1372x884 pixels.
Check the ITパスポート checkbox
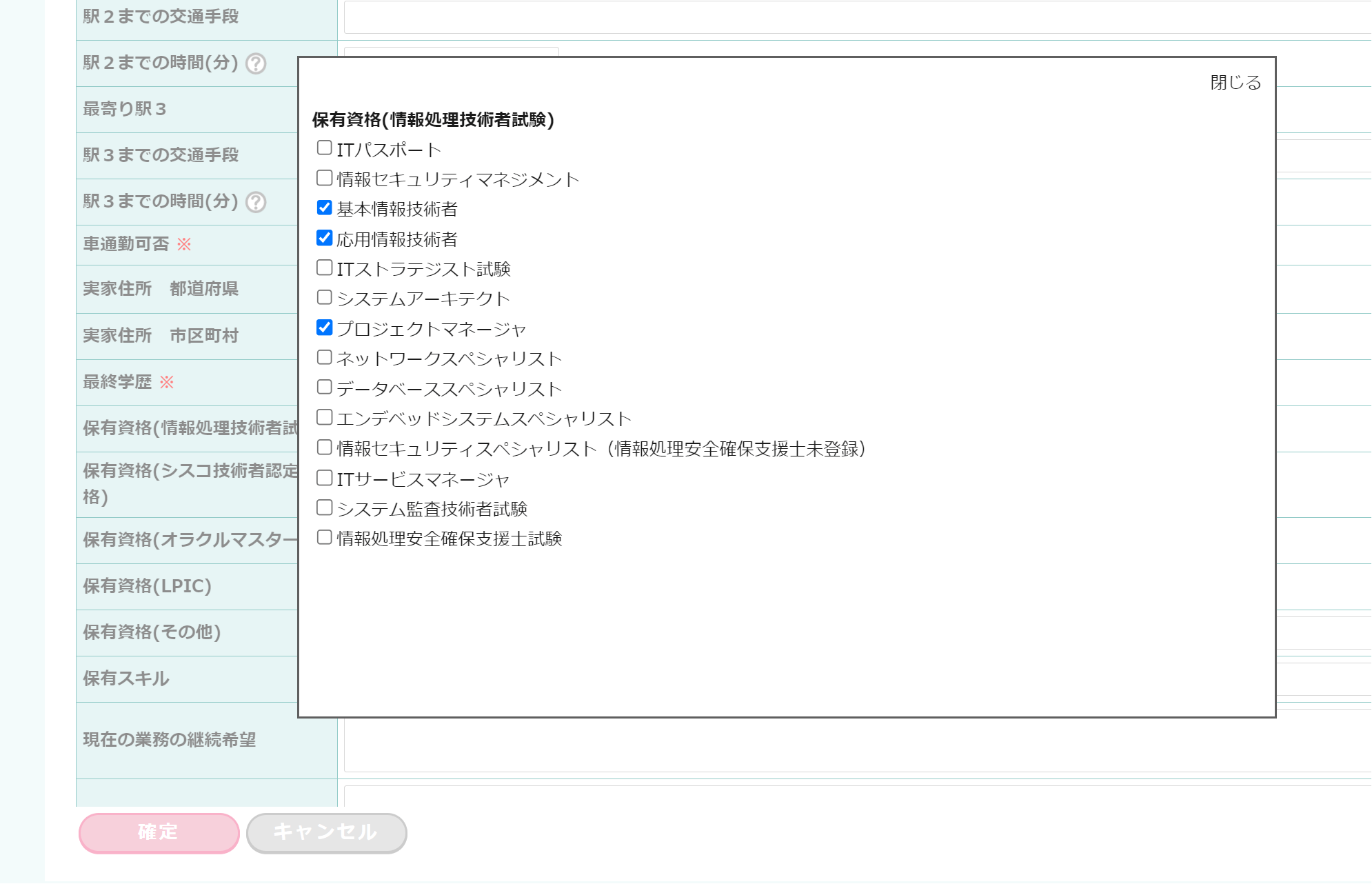click(324, 148)
